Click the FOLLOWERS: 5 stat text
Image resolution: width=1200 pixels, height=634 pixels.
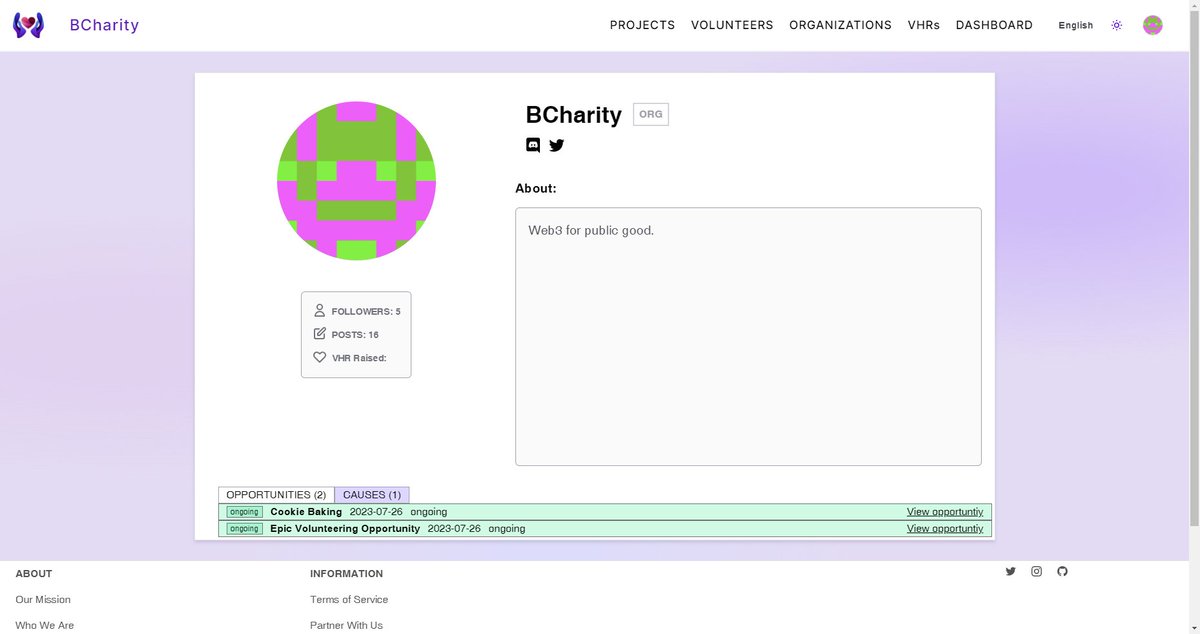(x=366, y=312)
